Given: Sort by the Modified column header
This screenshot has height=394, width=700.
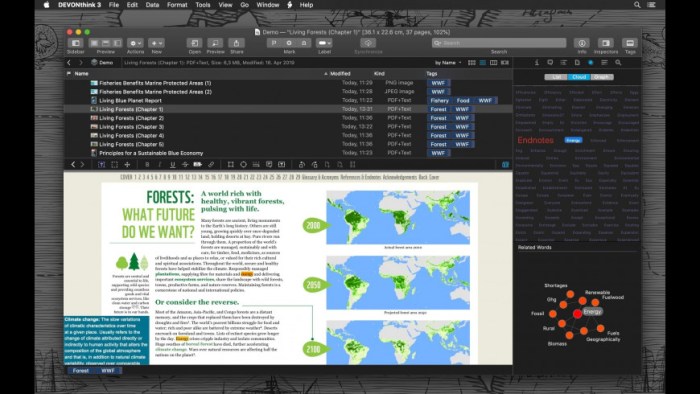Looking at the screenshot, I should pyautogui.click(x=340, y=74).
